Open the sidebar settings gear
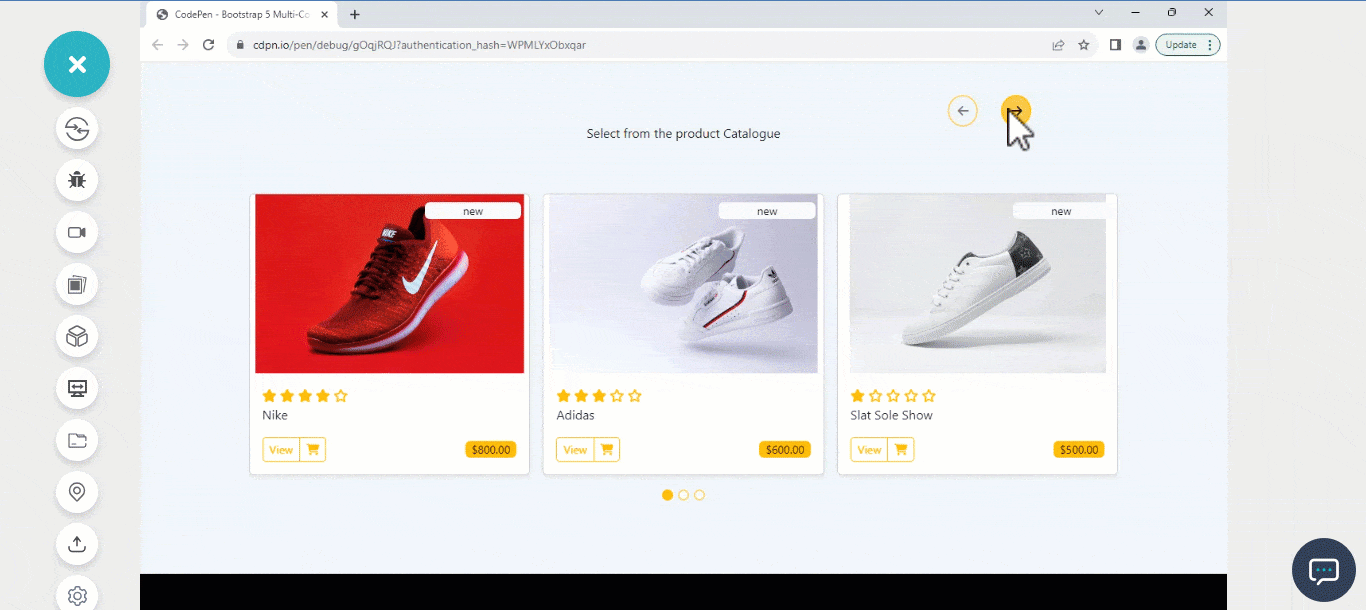 [77, 595]
